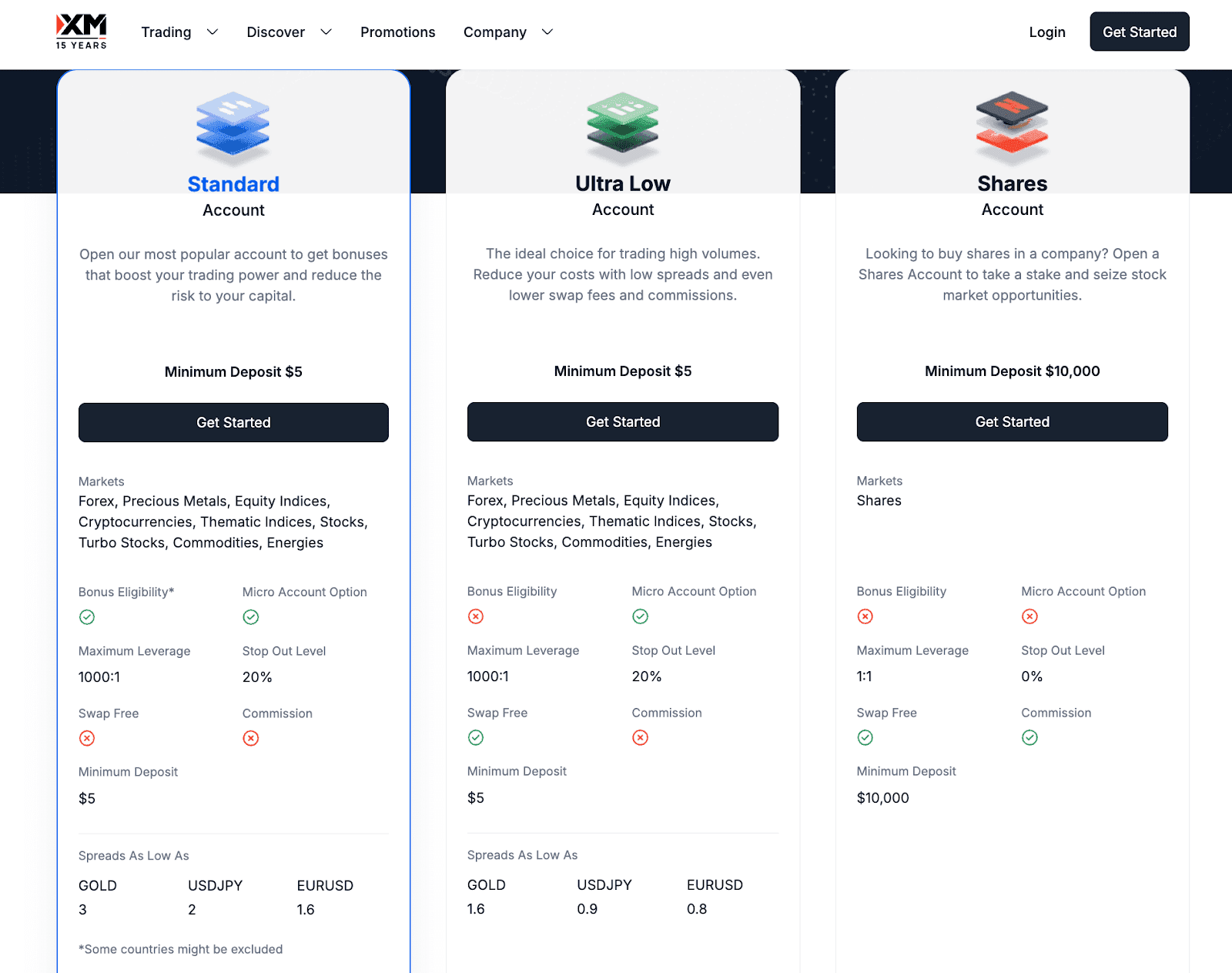Click Ultra Low account's Swap Free check icon
1232x973 pixels.
[x=476, y=737]
